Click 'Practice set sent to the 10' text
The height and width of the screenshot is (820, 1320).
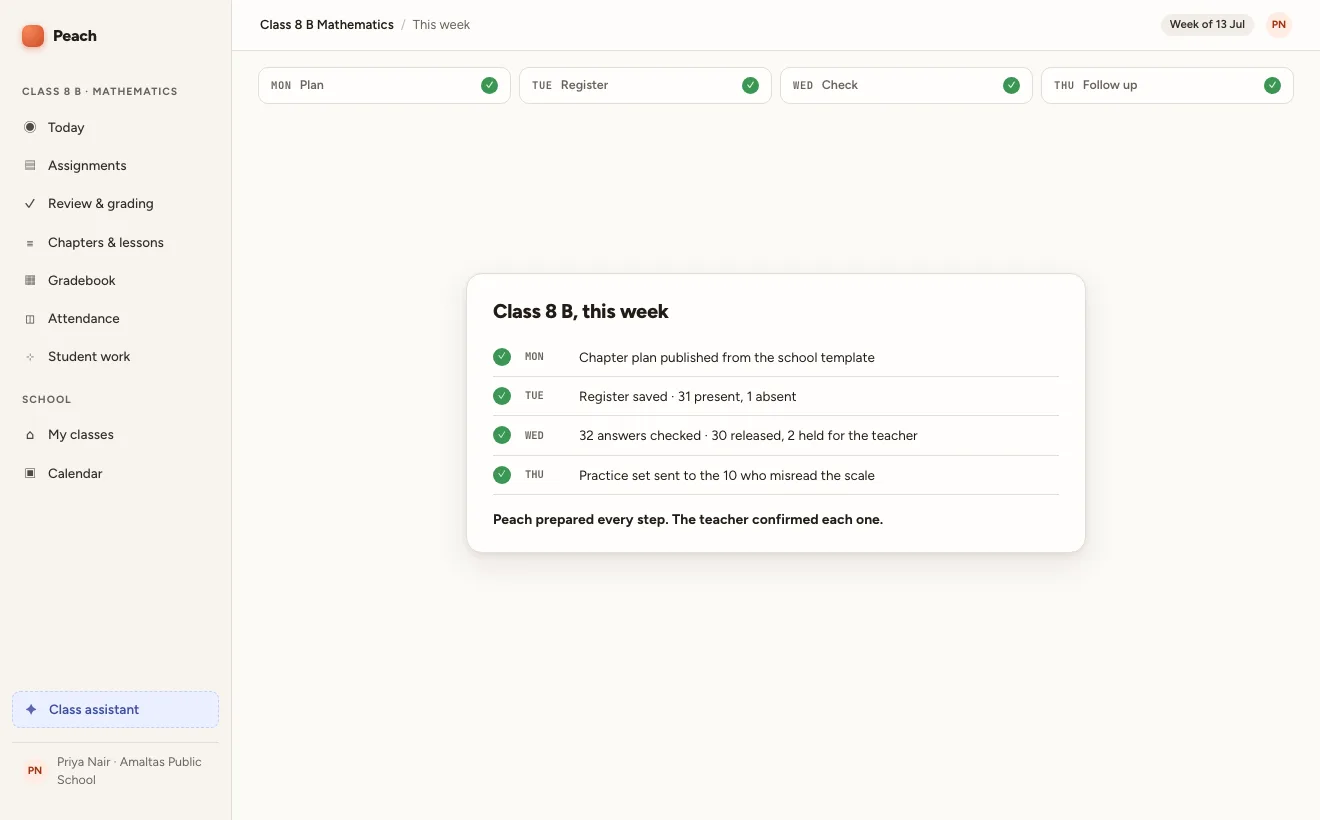click(727, 475)
